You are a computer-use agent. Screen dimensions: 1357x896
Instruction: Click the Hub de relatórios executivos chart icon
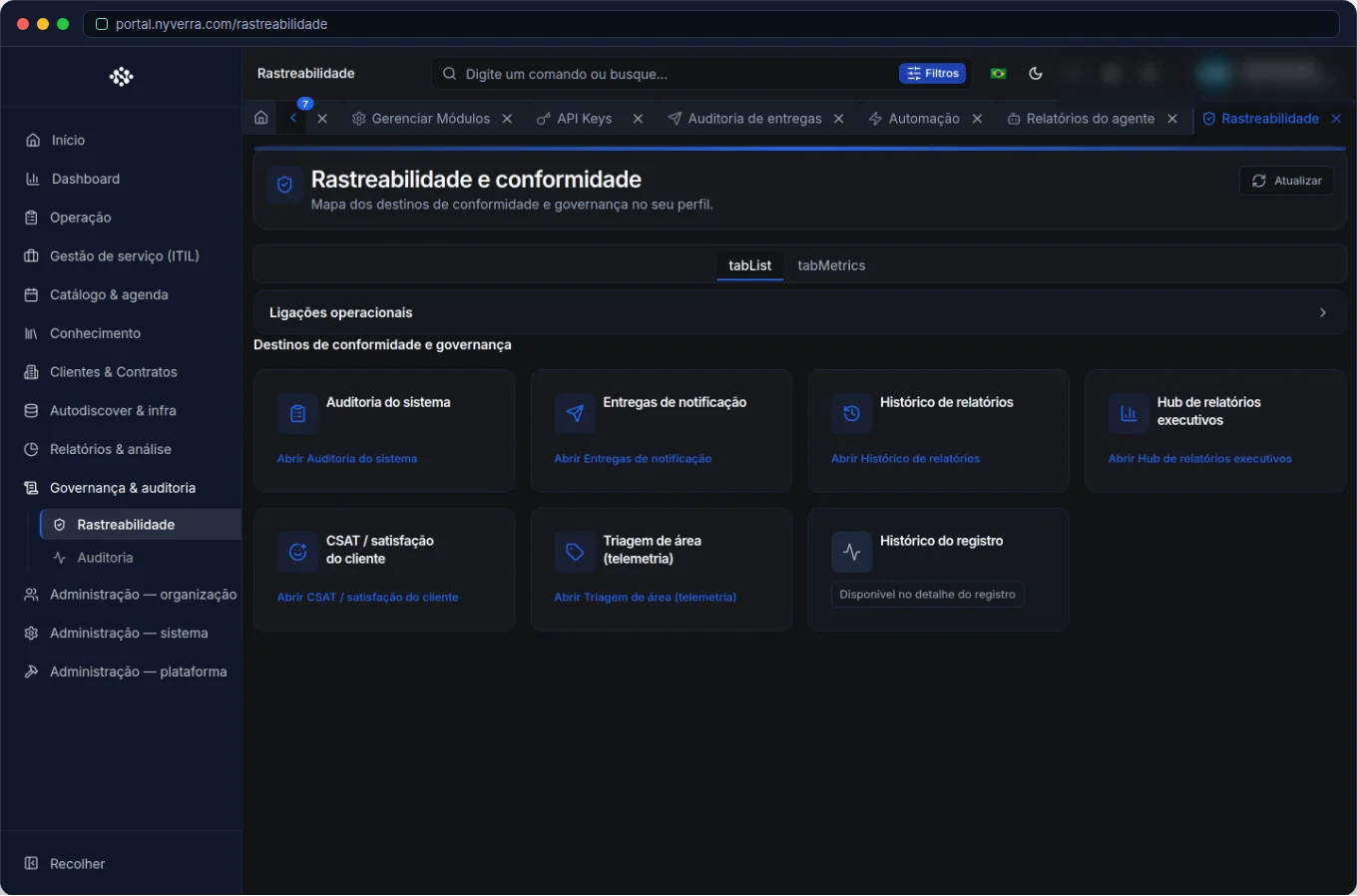coord(1129,413)
